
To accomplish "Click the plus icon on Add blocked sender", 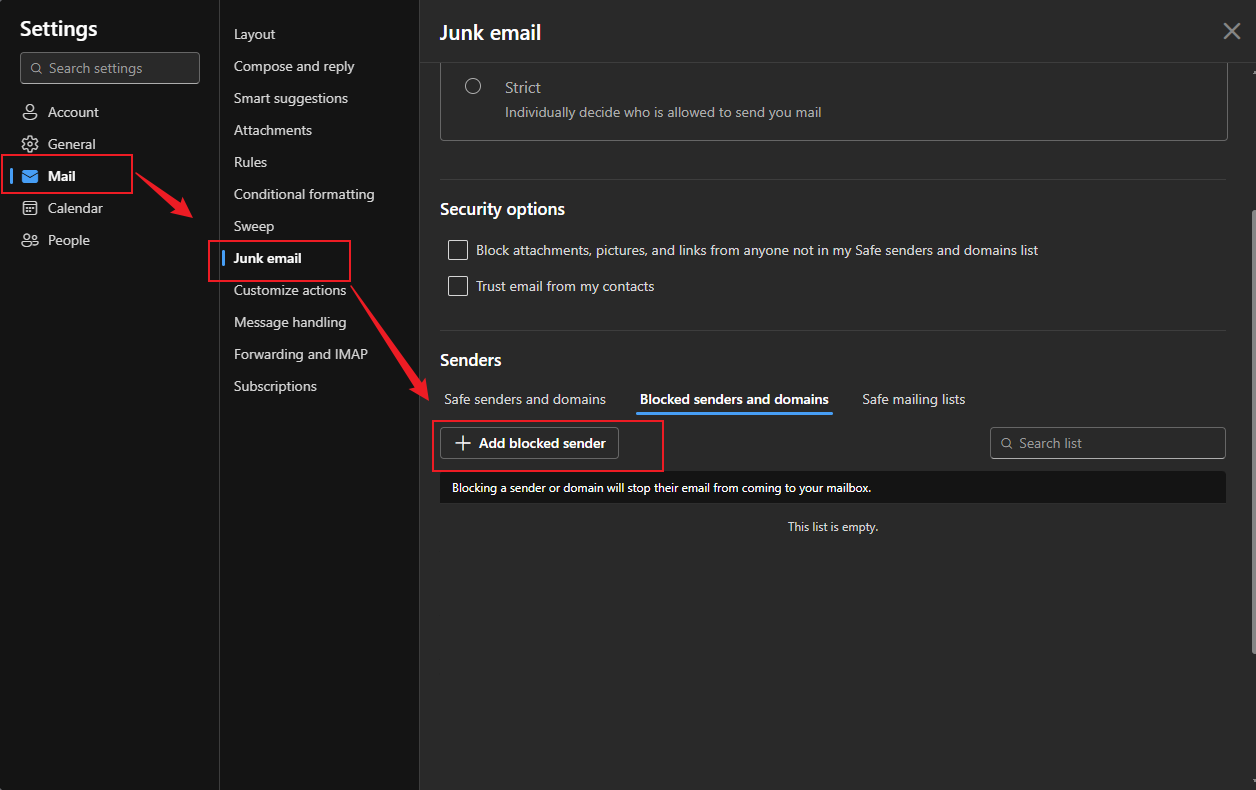I will click(x=462, y=442).
